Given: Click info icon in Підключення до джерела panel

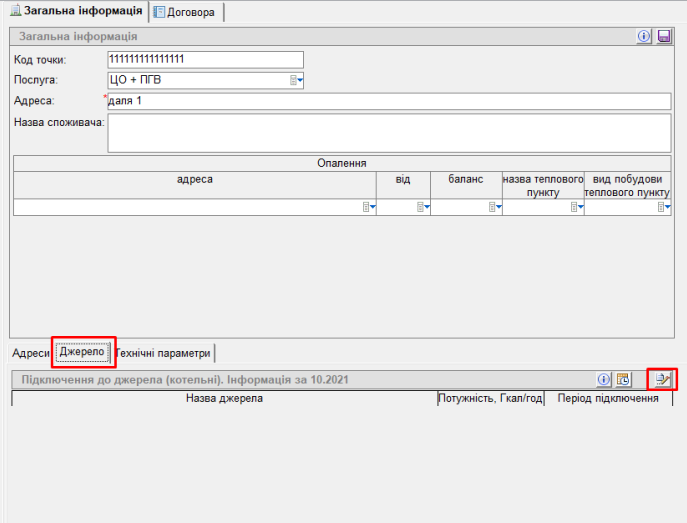Looking at the screenshot, I should [604, 379].
